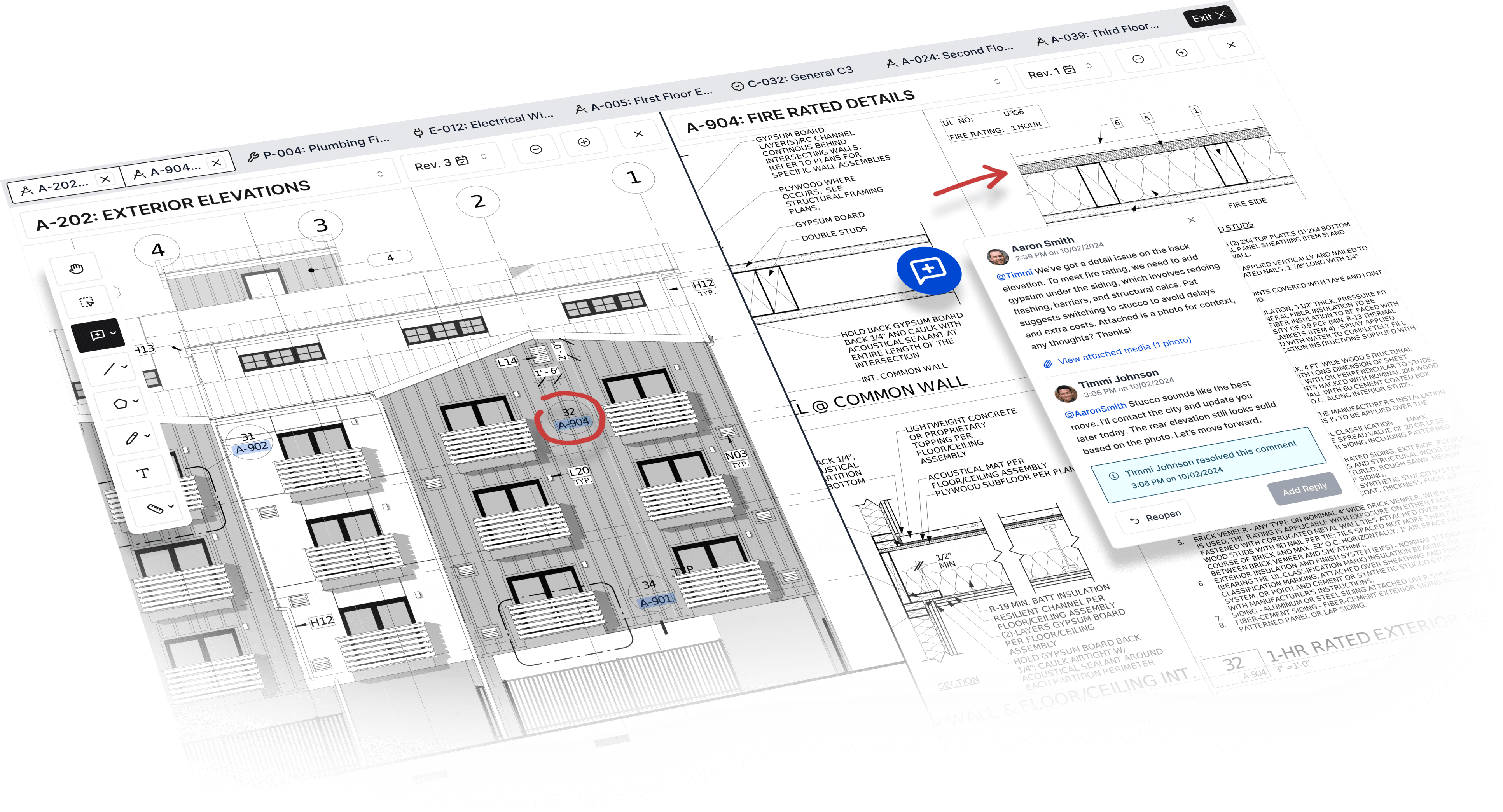This screenshot has height=812, width=1503.
Task: Expand ruler tool options chevron
Action: [x=171, y=506]
